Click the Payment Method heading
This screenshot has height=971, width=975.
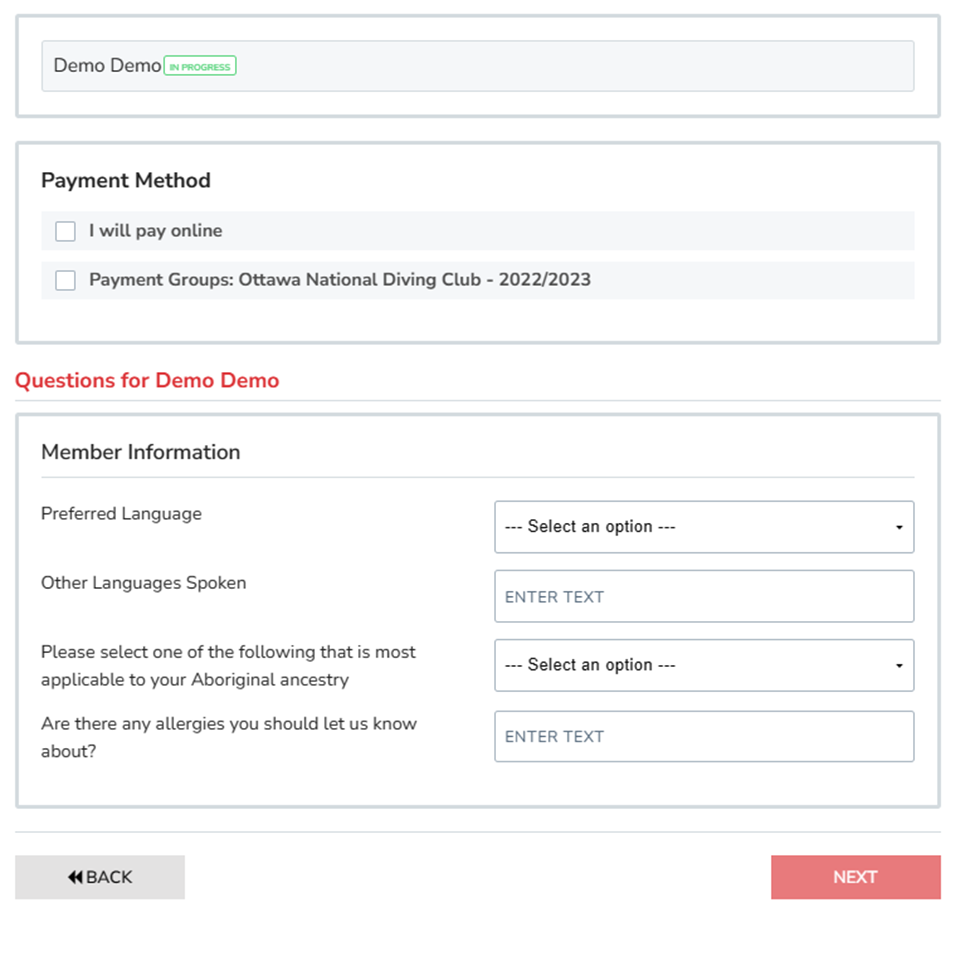pos(126,181)
